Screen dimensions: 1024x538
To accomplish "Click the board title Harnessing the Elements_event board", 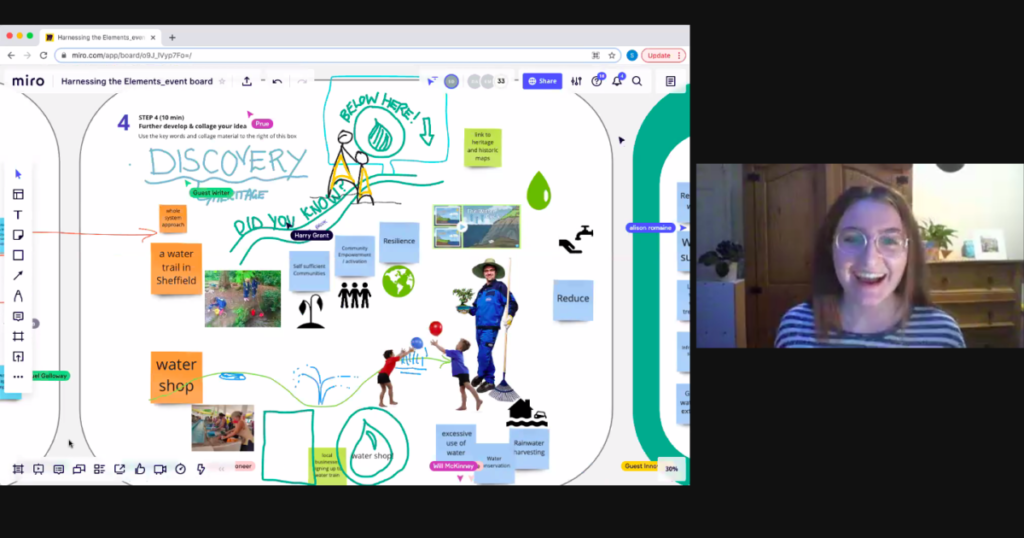I will click(x=136, y=82).
